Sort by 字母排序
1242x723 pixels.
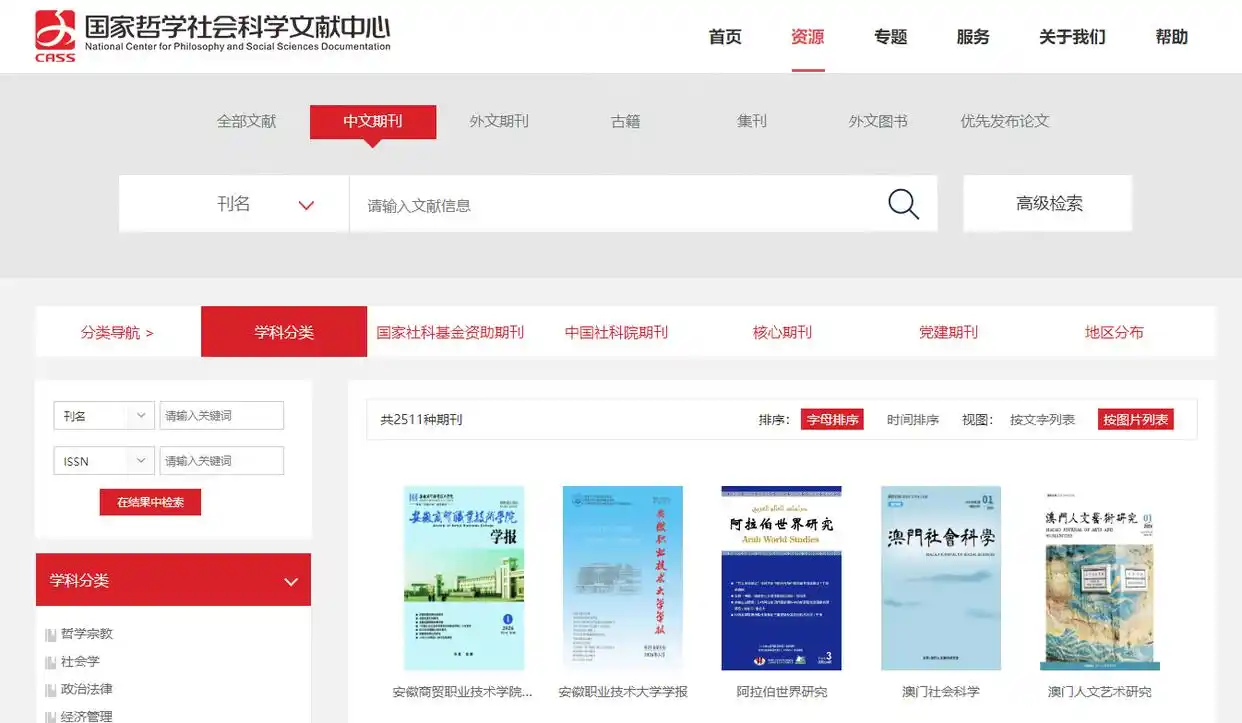coord(832,420)
